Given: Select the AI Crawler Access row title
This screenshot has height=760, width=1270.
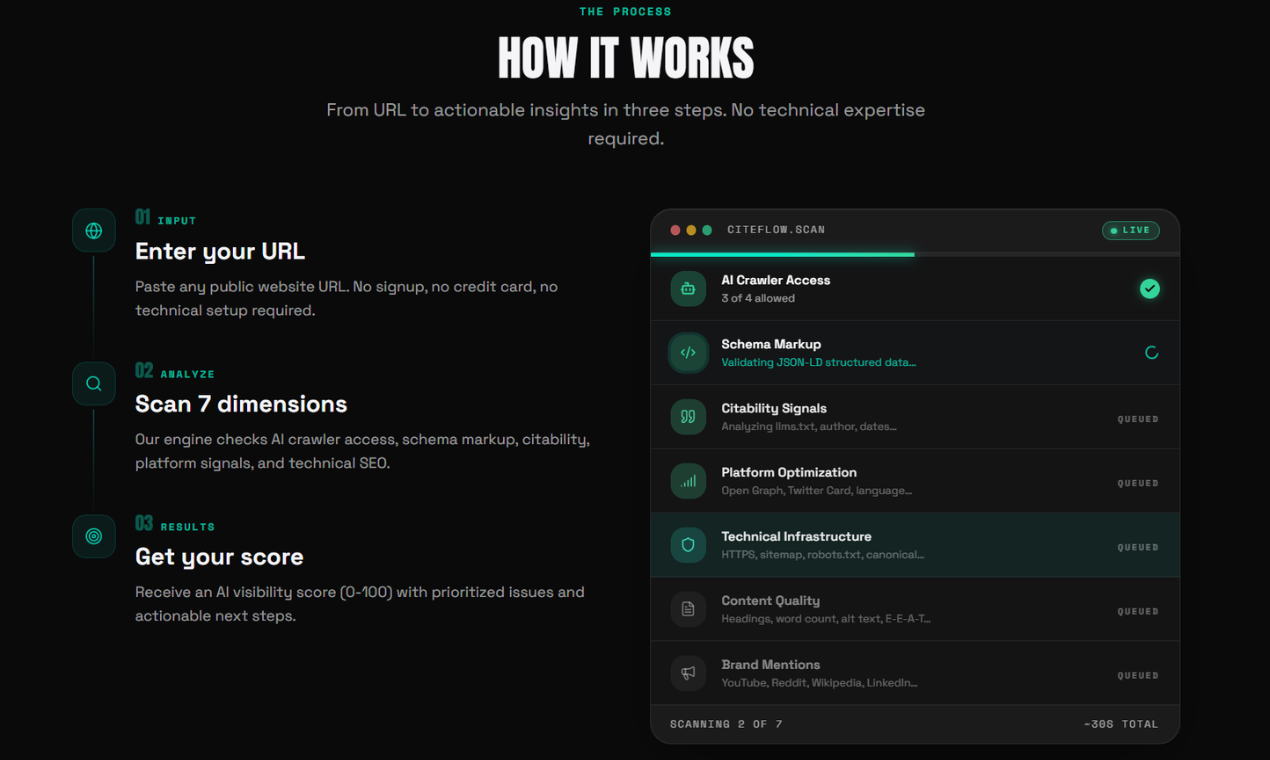Looking at the screenshot, I should [x=776, y=281].
